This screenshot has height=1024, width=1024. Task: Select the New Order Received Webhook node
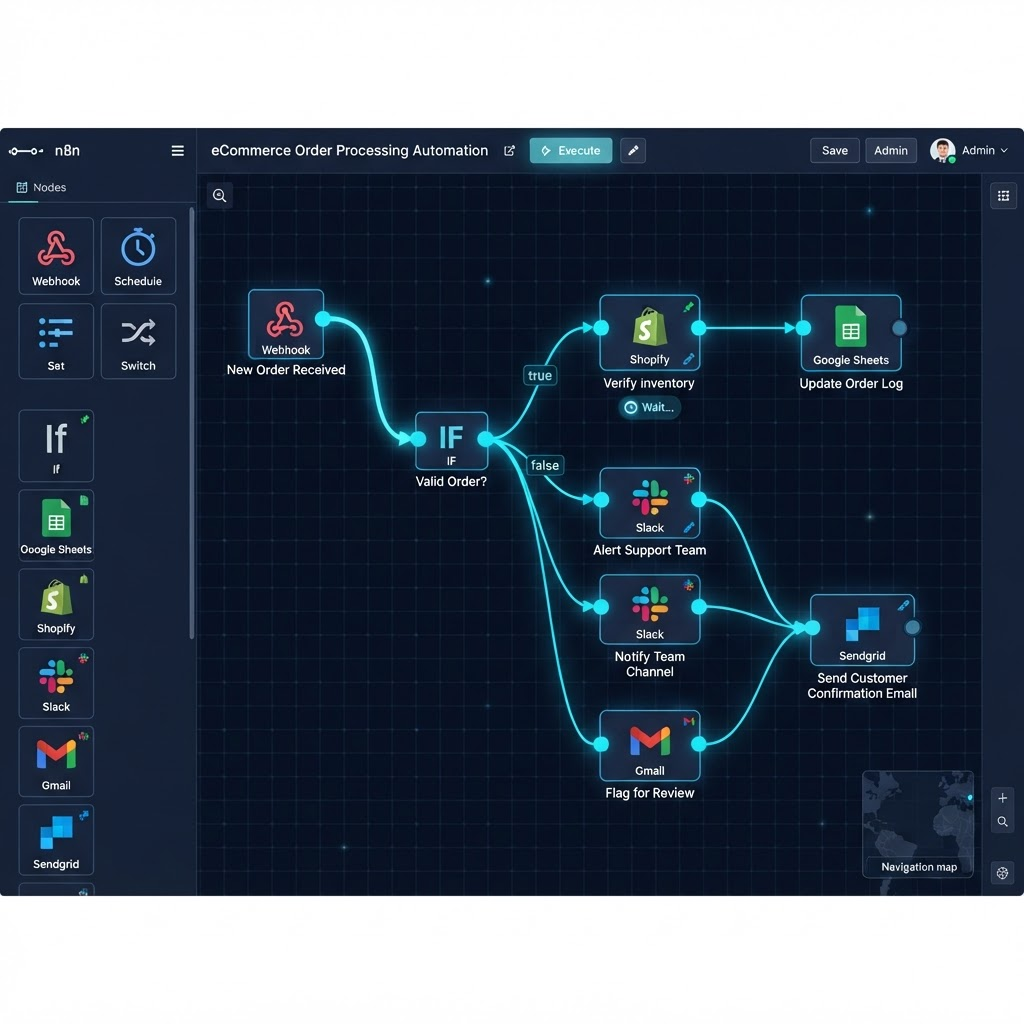click(286, 325)
